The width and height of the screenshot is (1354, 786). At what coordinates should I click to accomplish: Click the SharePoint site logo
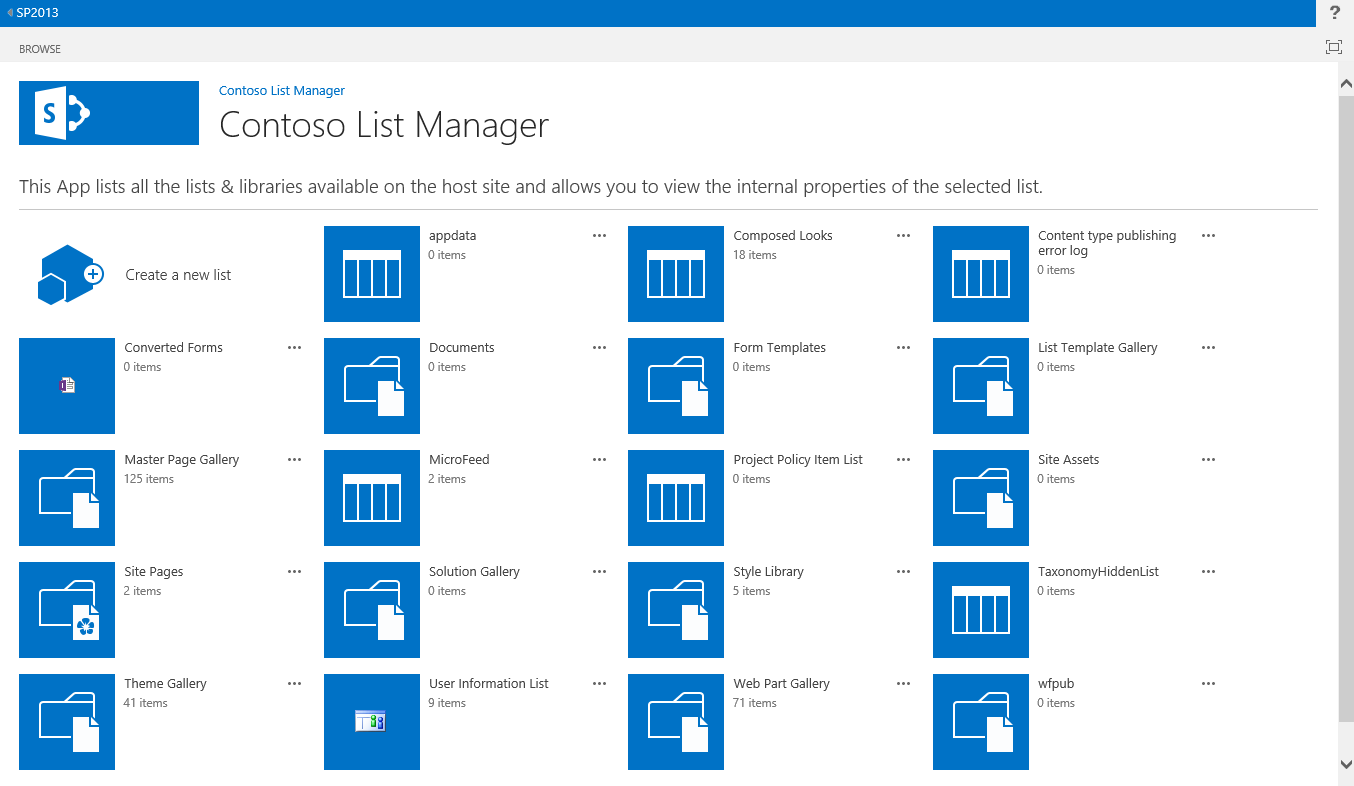click(x=109, y=113)
